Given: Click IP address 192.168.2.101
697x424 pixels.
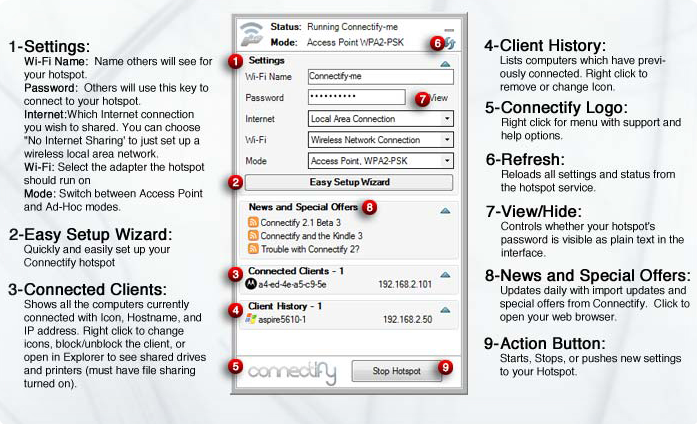Looking at the screenshot, I should [x=405, y=284].
